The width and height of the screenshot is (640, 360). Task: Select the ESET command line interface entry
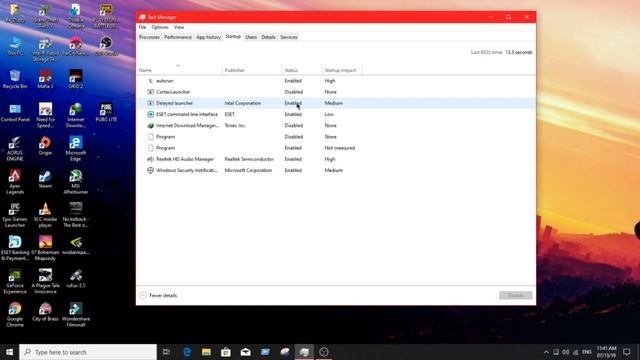[336, 114]
